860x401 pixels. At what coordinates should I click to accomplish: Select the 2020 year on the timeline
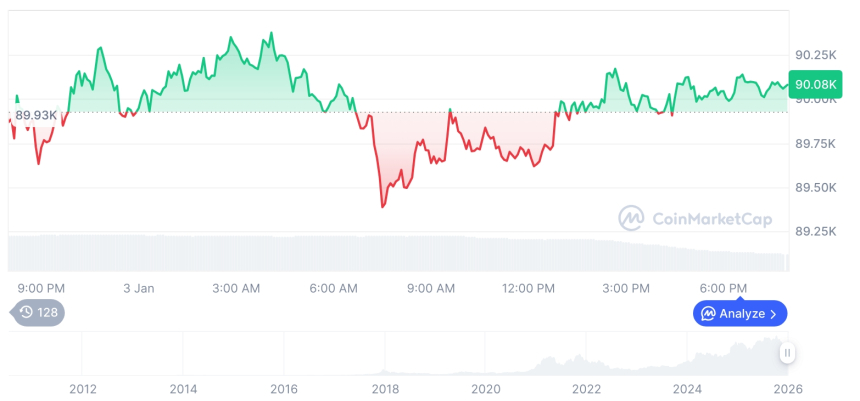click(485, 388)
